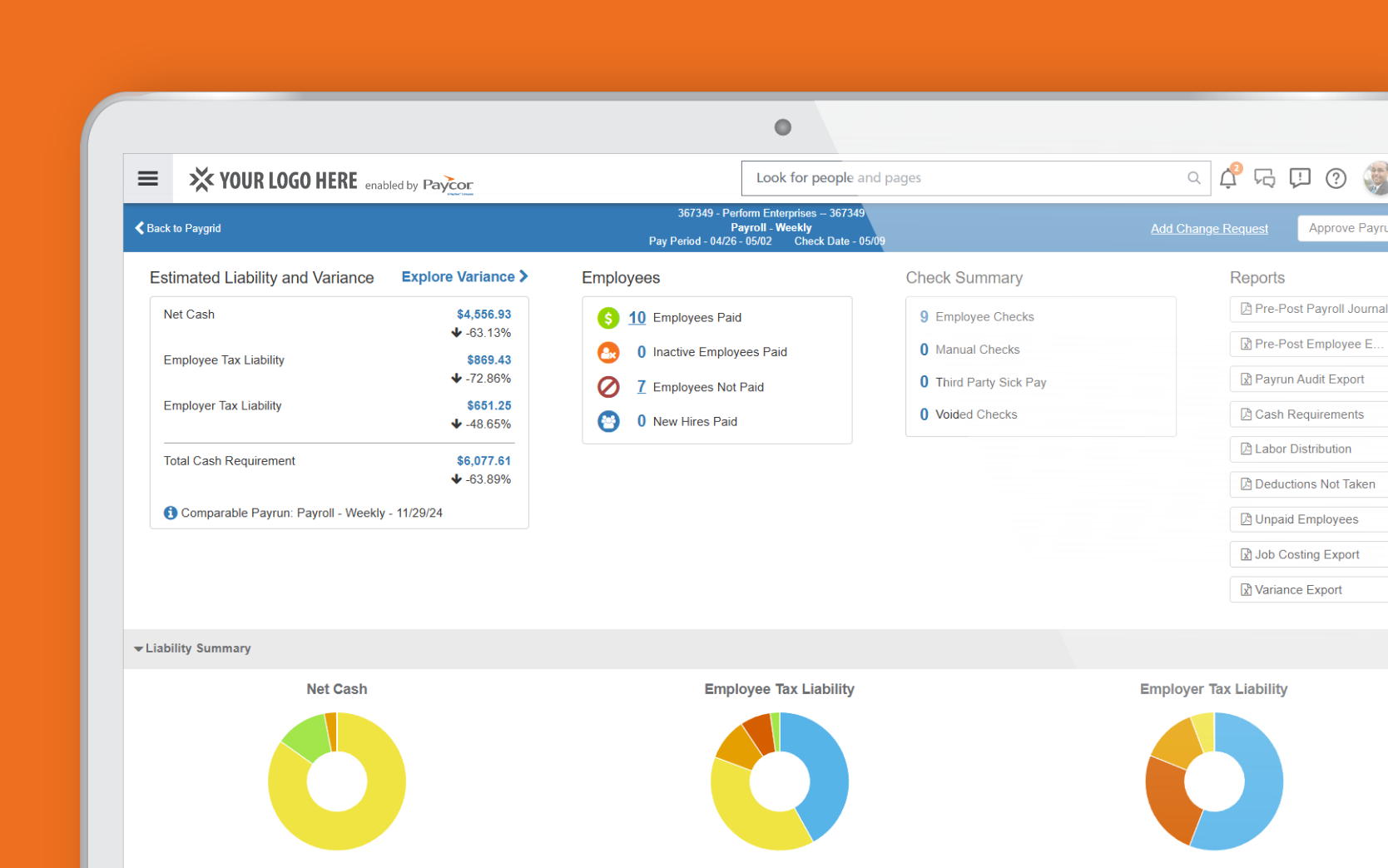Click the 10 Employees Paid count link
The width and height of the screenshot is (1388, 868).
point(637,318)
